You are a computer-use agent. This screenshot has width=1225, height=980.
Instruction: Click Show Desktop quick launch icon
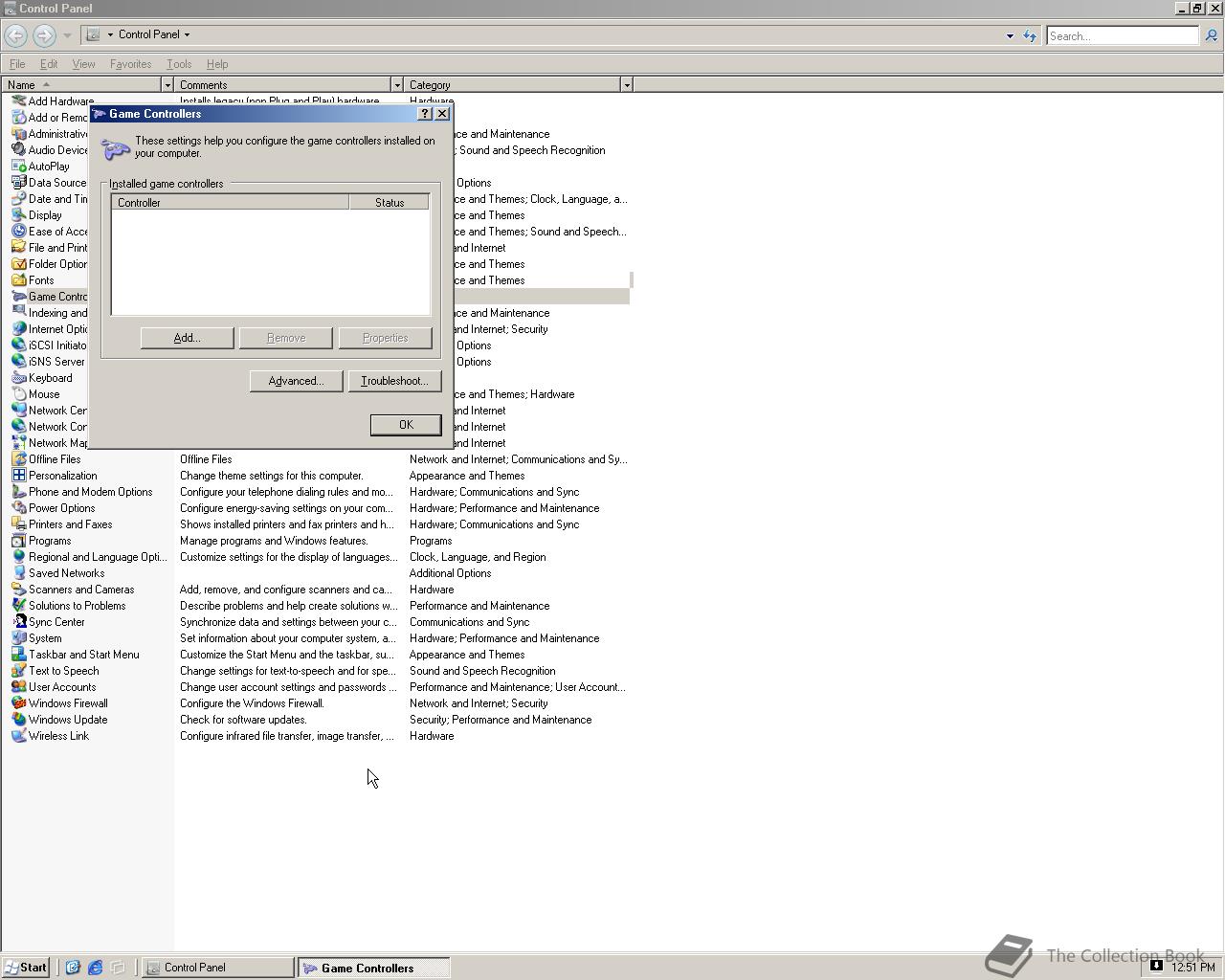118,968
